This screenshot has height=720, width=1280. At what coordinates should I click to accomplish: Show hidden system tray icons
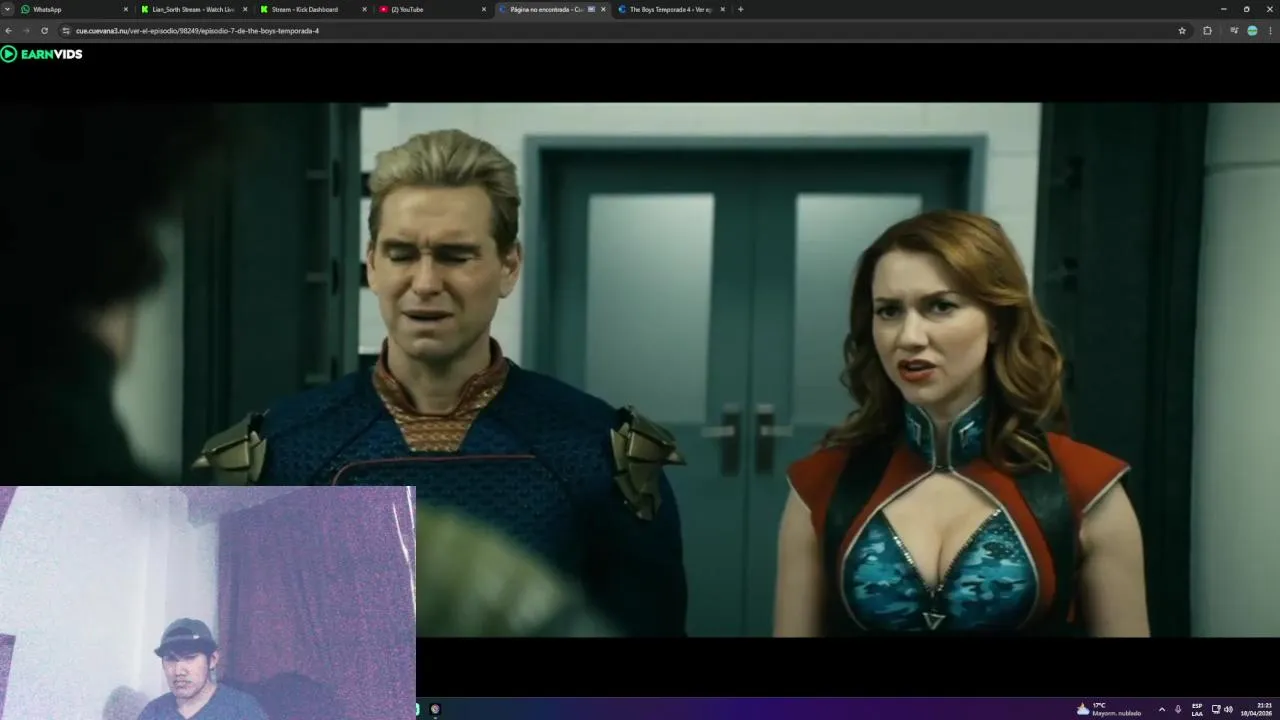click(x=1161, y=709)
